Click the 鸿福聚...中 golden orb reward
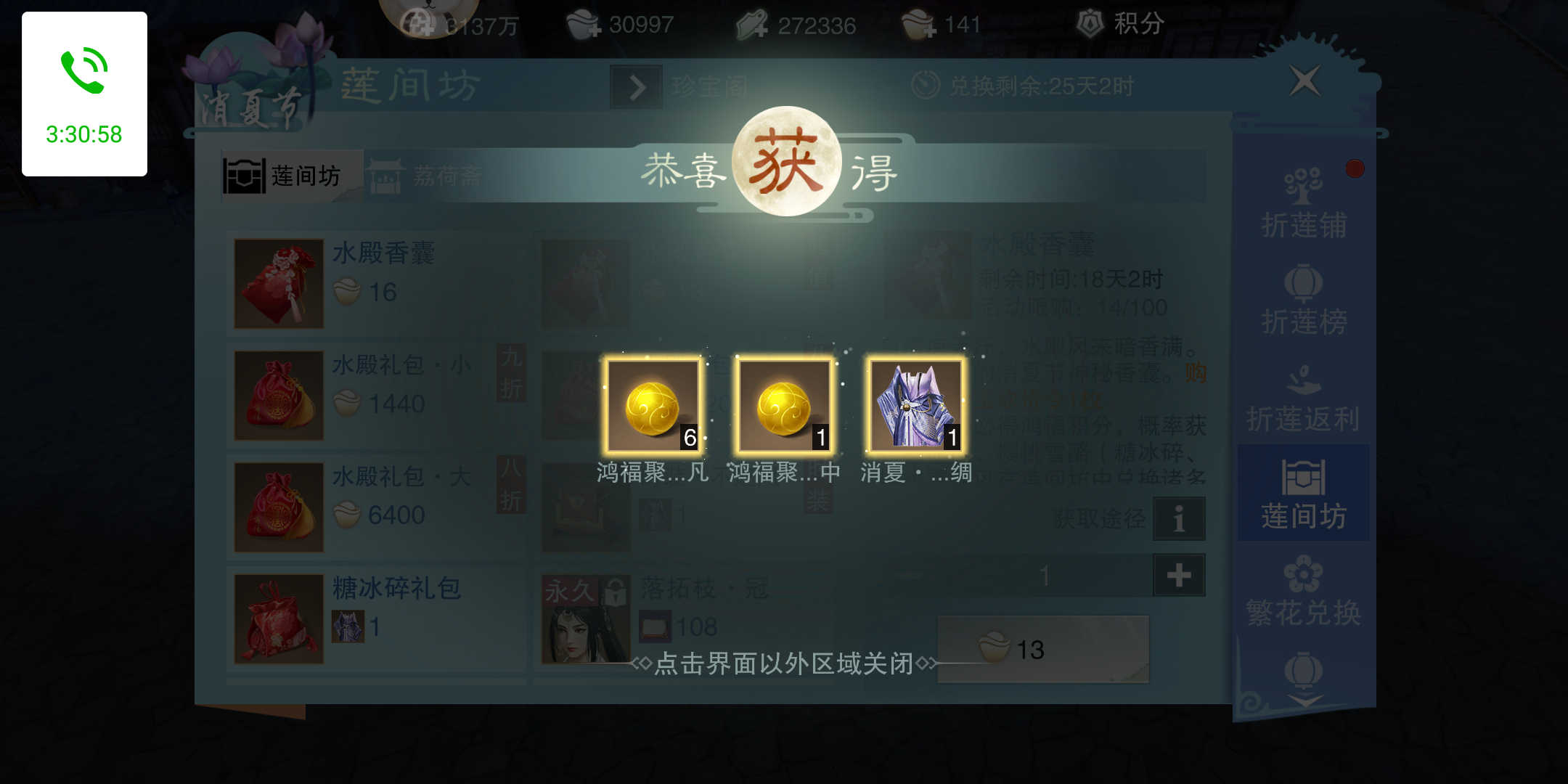This screenshot has width=1568, height=784. [x=784, y=406]
